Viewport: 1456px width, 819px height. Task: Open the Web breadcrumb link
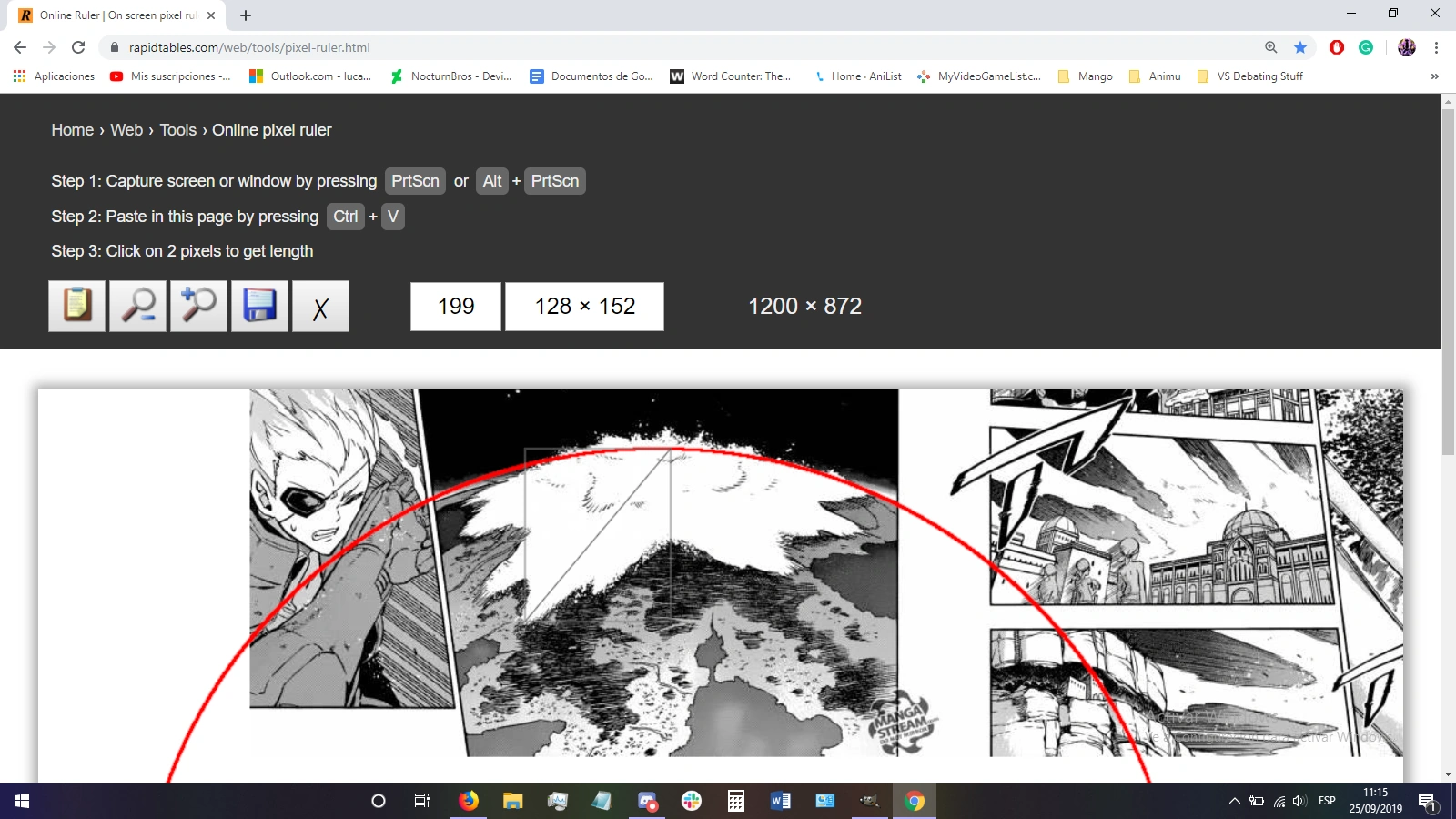126,130
